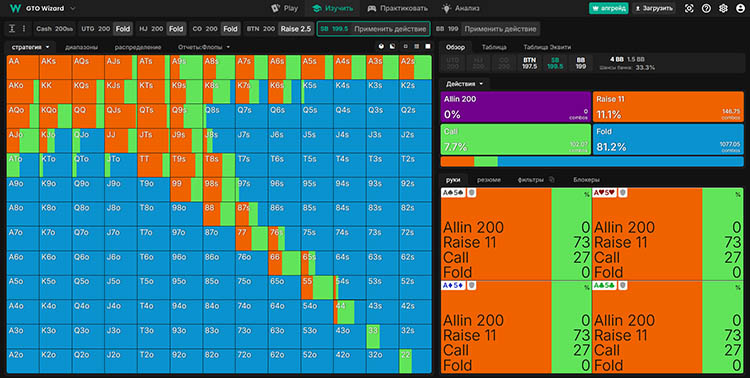Image resolution: width=750 pixels, height=378 pixels.
Task: Open the Таблица Эквити tab
Action: click(x=547, y=47)
